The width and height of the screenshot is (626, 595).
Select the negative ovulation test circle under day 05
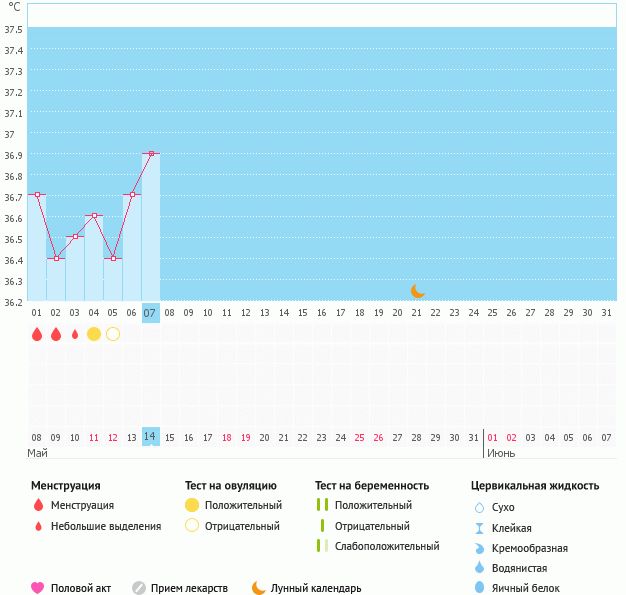(x=113, y=334)
